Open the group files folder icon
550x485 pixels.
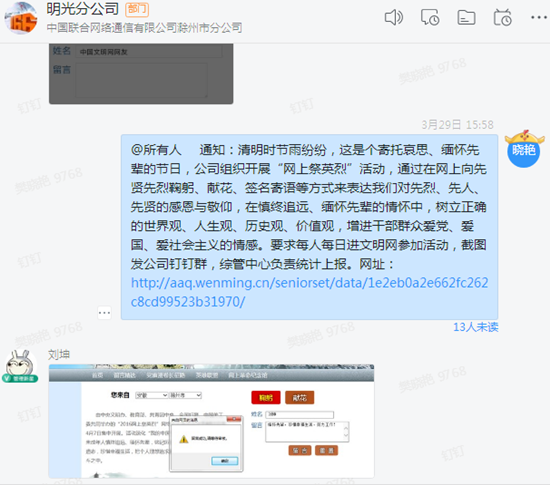(466, 17)
